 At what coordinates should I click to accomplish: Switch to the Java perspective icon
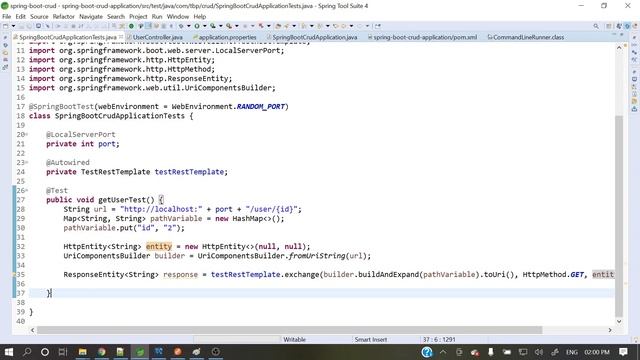tap(619, 26)
